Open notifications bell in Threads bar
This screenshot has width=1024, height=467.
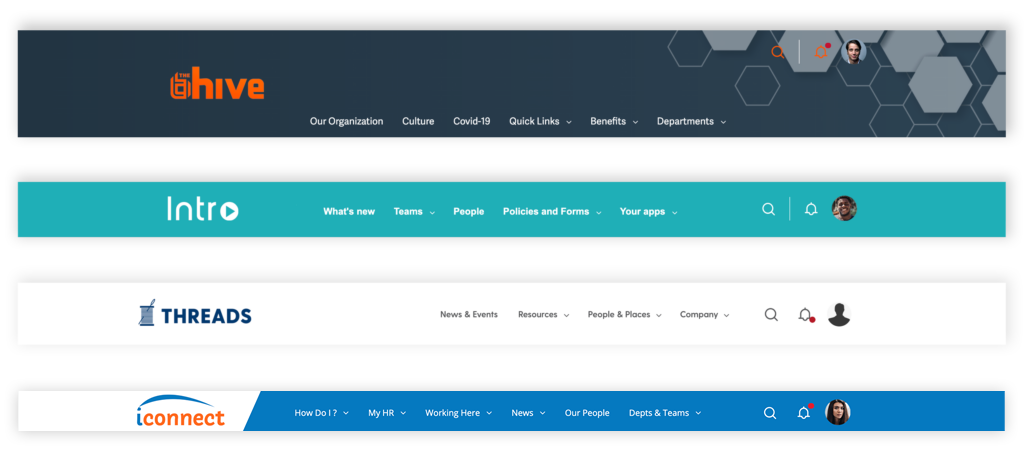[806, 315]
